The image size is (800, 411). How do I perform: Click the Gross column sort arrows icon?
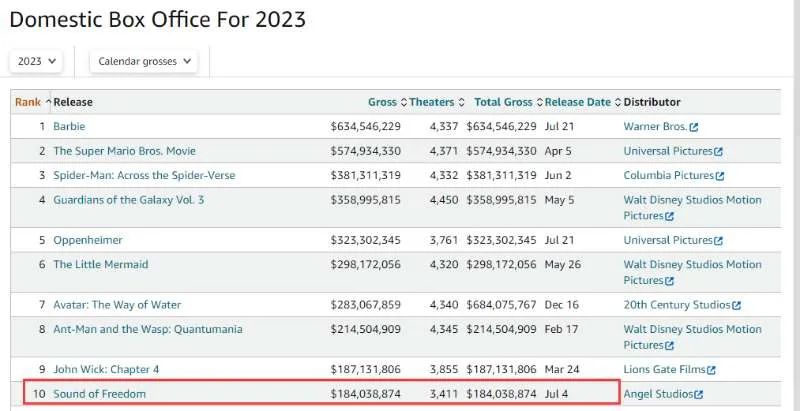coord(403,102)
